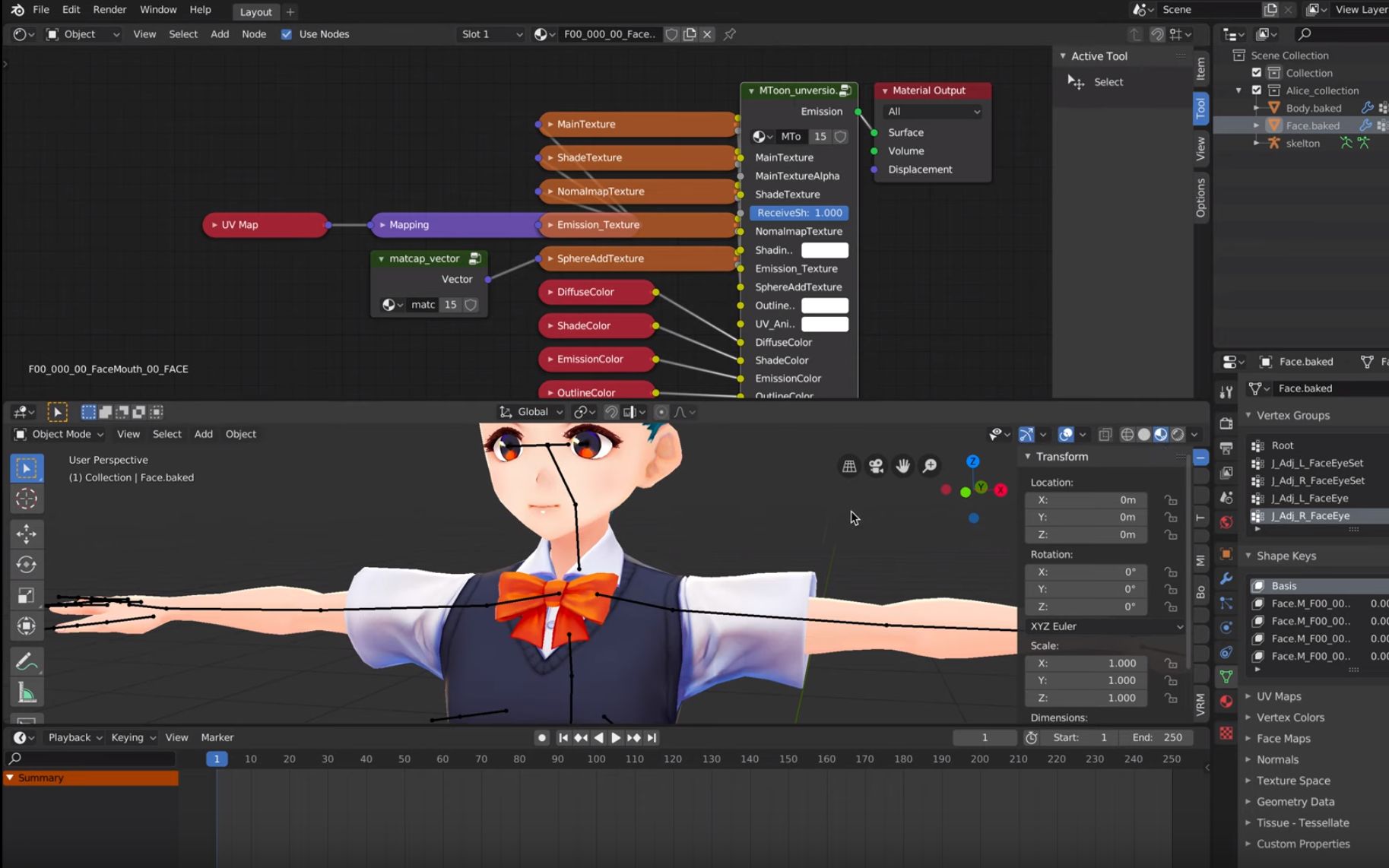Click new material copy icon
This screenshot has height=868, width=1389.
pyautogui.click(x=690, y=34)
